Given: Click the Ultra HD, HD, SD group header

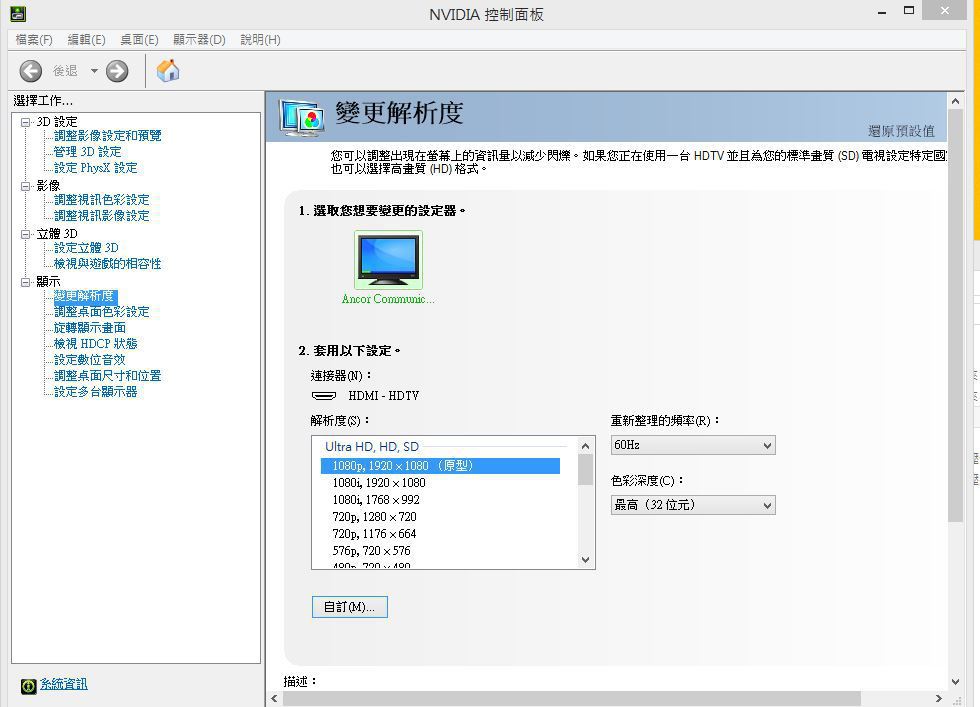Looking at the screenshot, I should [372, 446].
